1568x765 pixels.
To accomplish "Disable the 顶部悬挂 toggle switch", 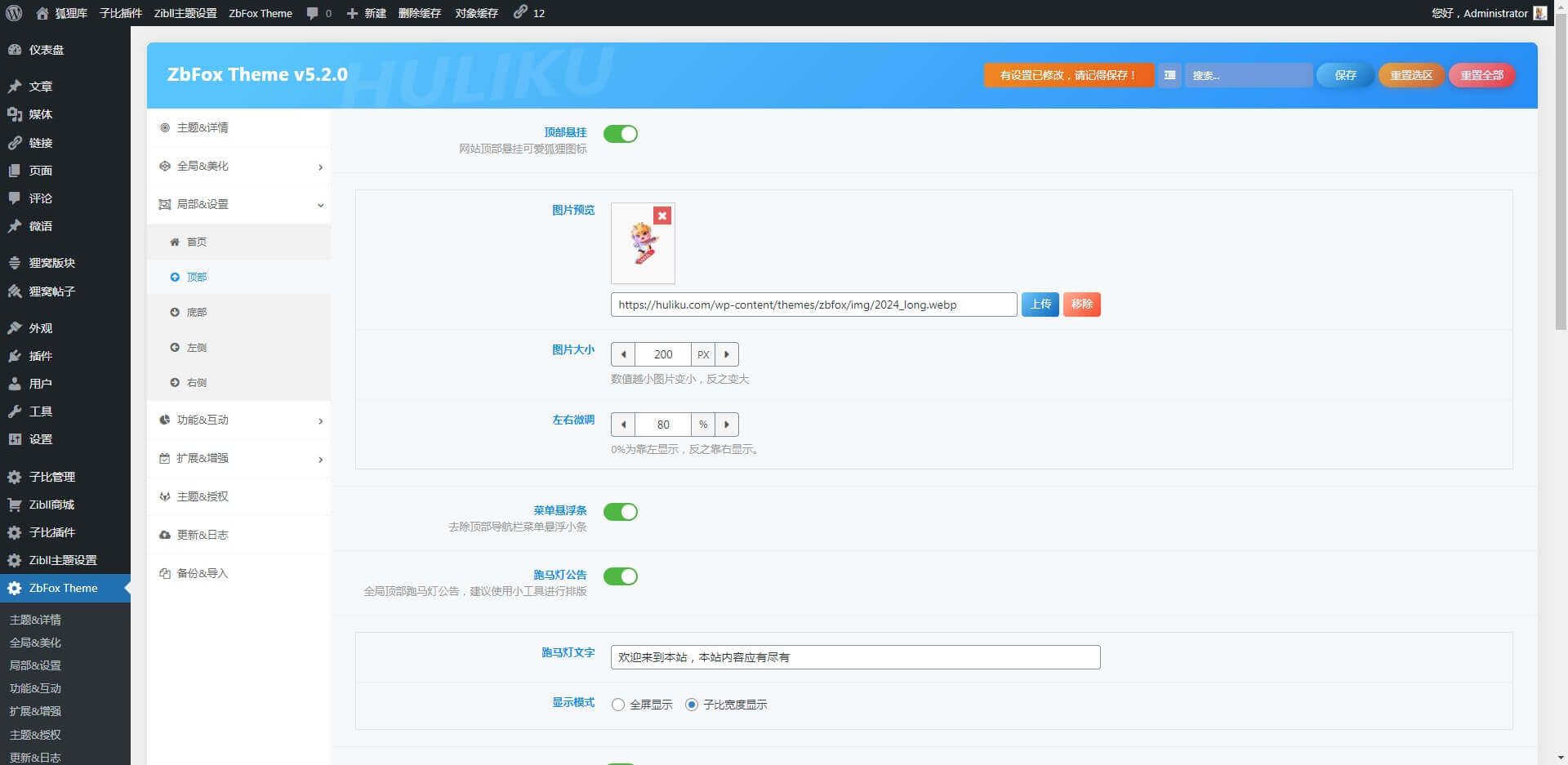I will click(x=621, y=134).
